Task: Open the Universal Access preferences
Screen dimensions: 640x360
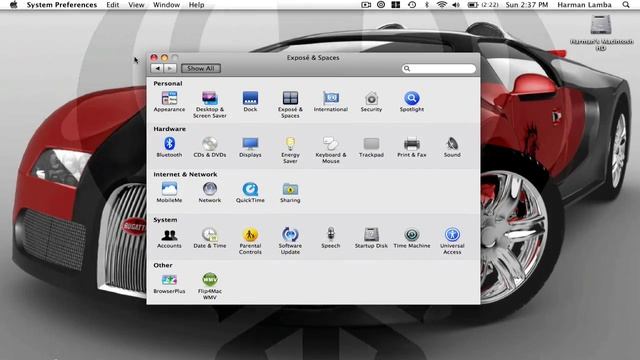Action: coord(452,241)
